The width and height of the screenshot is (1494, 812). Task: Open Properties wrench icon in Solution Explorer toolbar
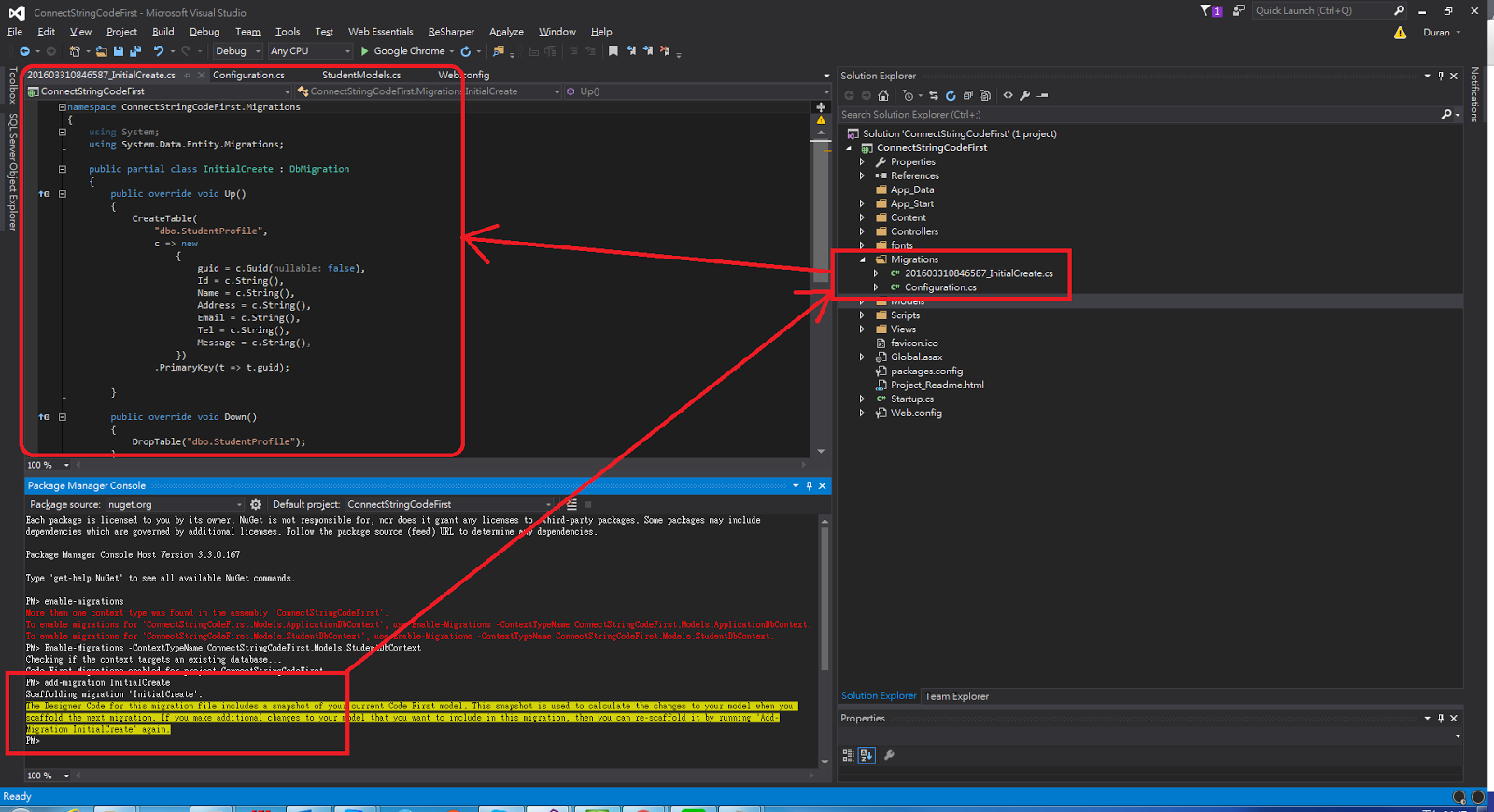1025,95
